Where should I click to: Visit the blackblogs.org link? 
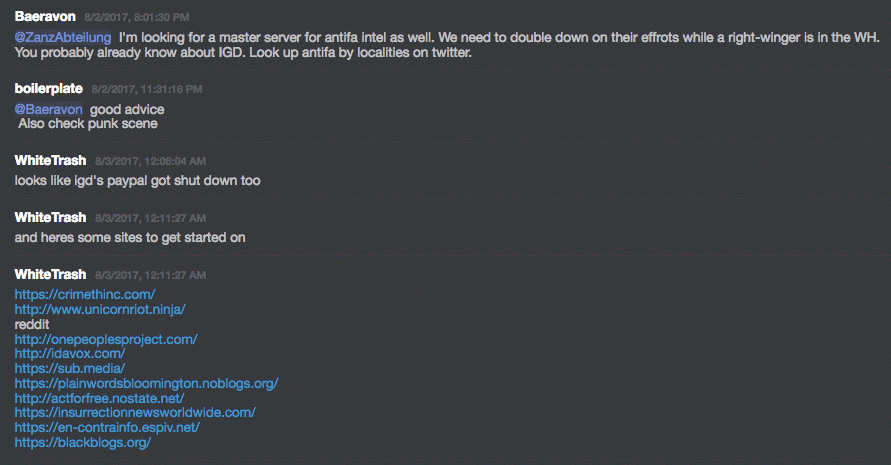(x=83, y=442)
